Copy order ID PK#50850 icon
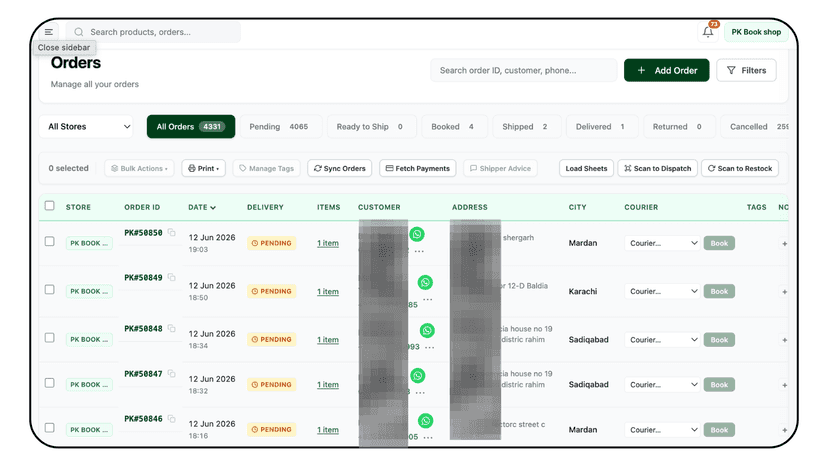828x466 pixels. (x=172, y=232)
